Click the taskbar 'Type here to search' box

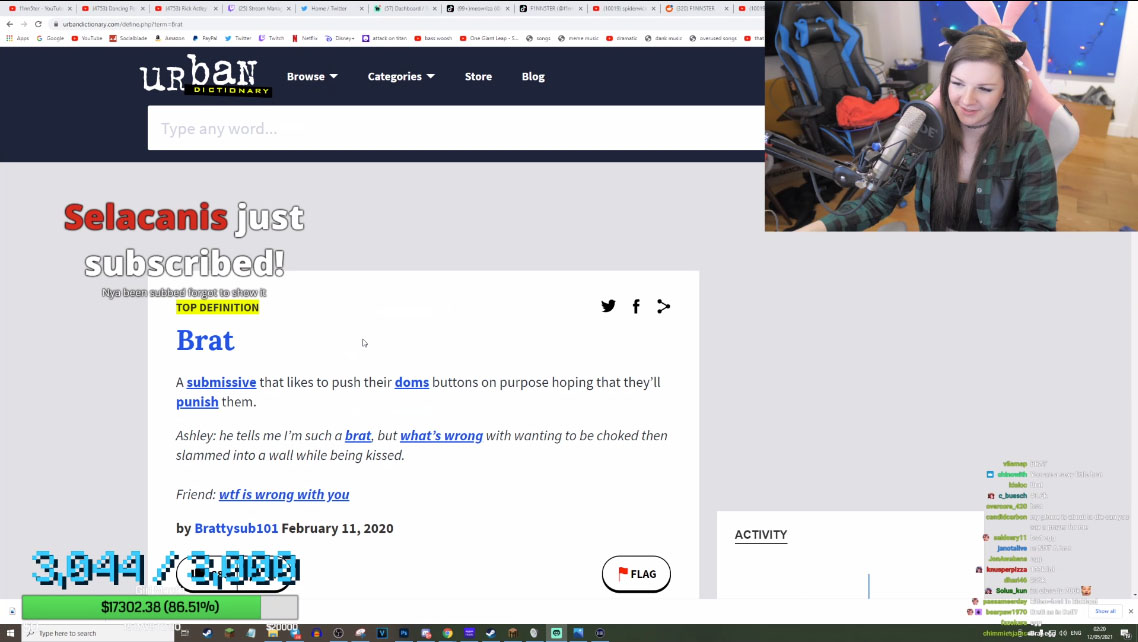tap(98, 633)
